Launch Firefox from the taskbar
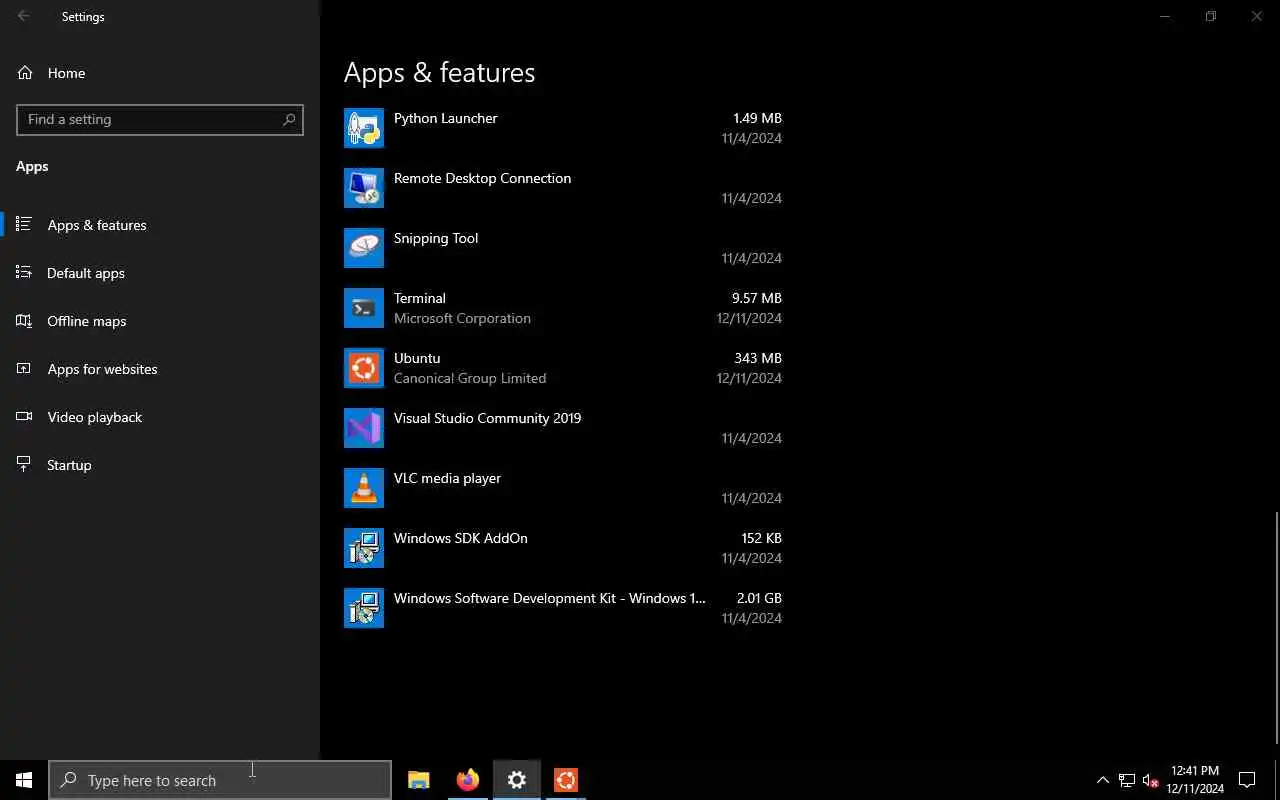 coord(467,780)
